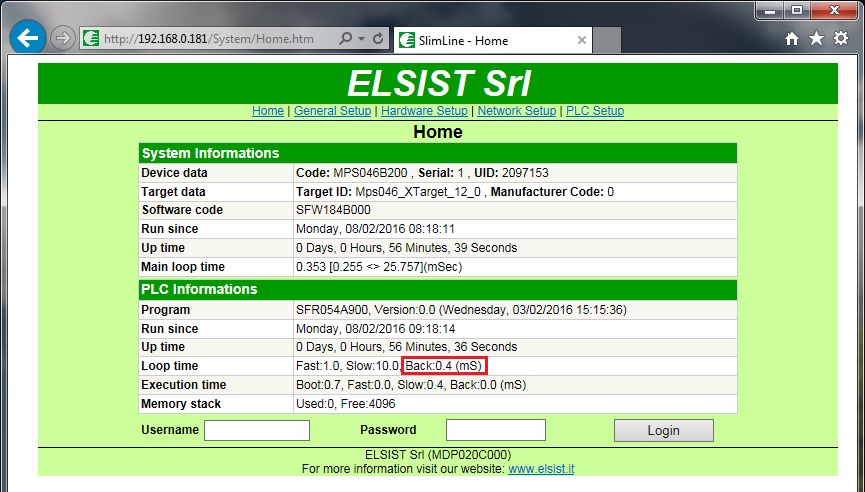Click up time 56 Minutes, 36 Seconds

(407, 347)
